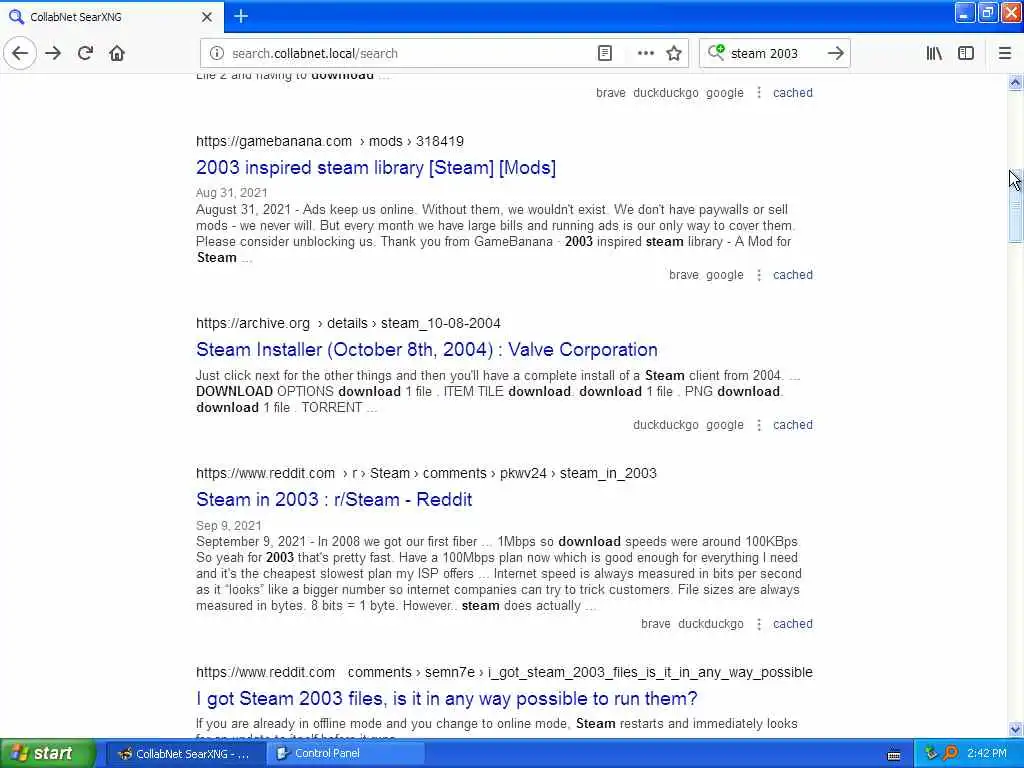Open 'I got Steam 2003 files' result
Viewport: 1024px width, 768px height.
pyautogui.click(x=447, y=699)
